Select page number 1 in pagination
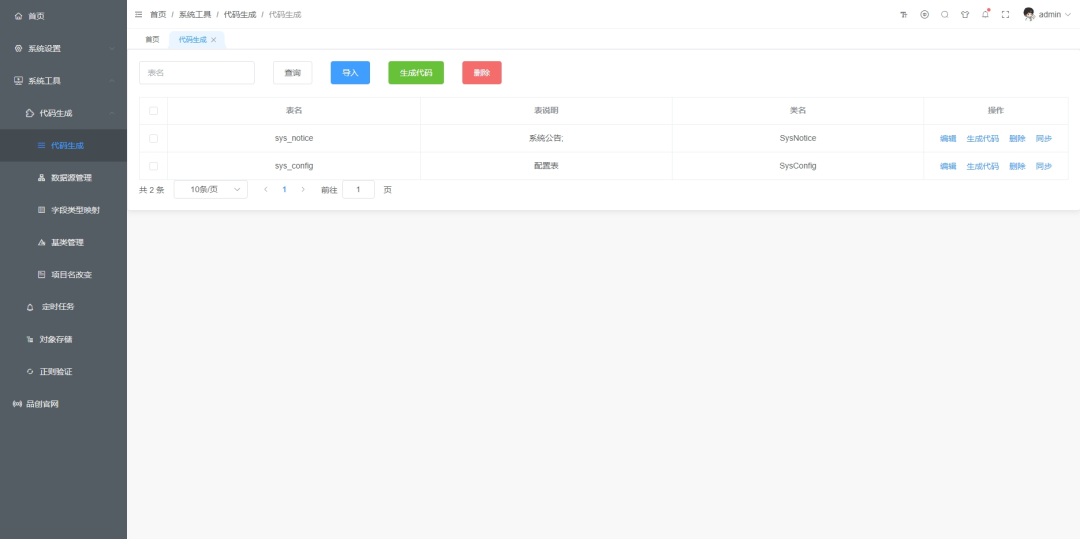 tap(284, 189)
